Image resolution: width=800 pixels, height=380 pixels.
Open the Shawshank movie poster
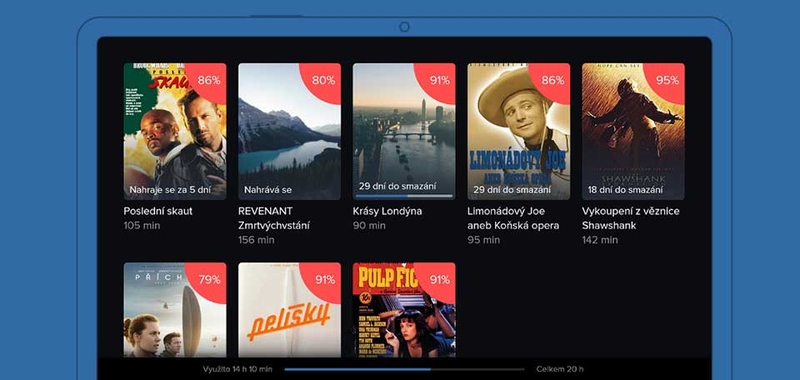click(x=633, y=131)
